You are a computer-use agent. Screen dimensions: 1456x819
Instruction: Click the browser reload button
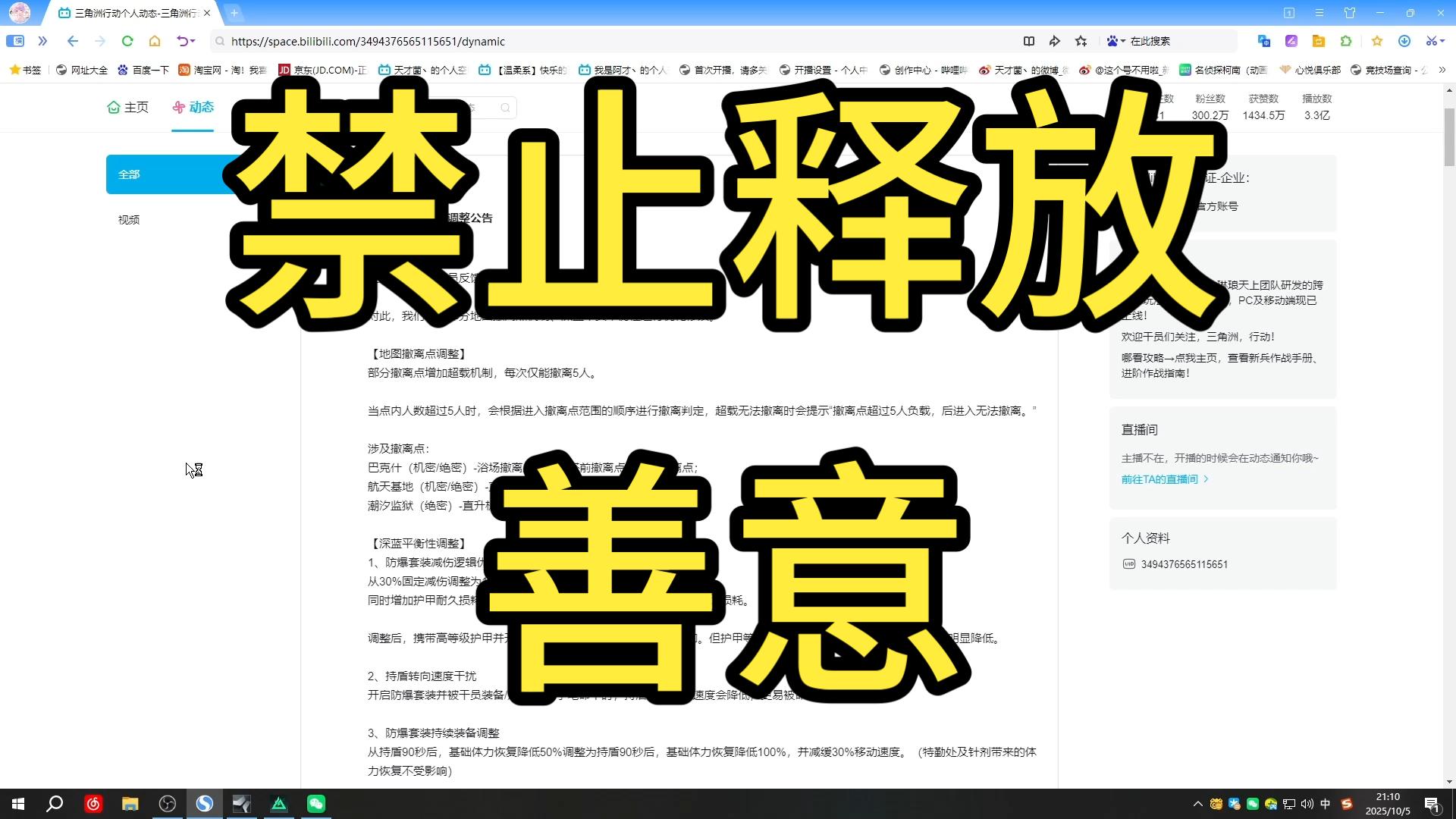click(x=127, y=41)
